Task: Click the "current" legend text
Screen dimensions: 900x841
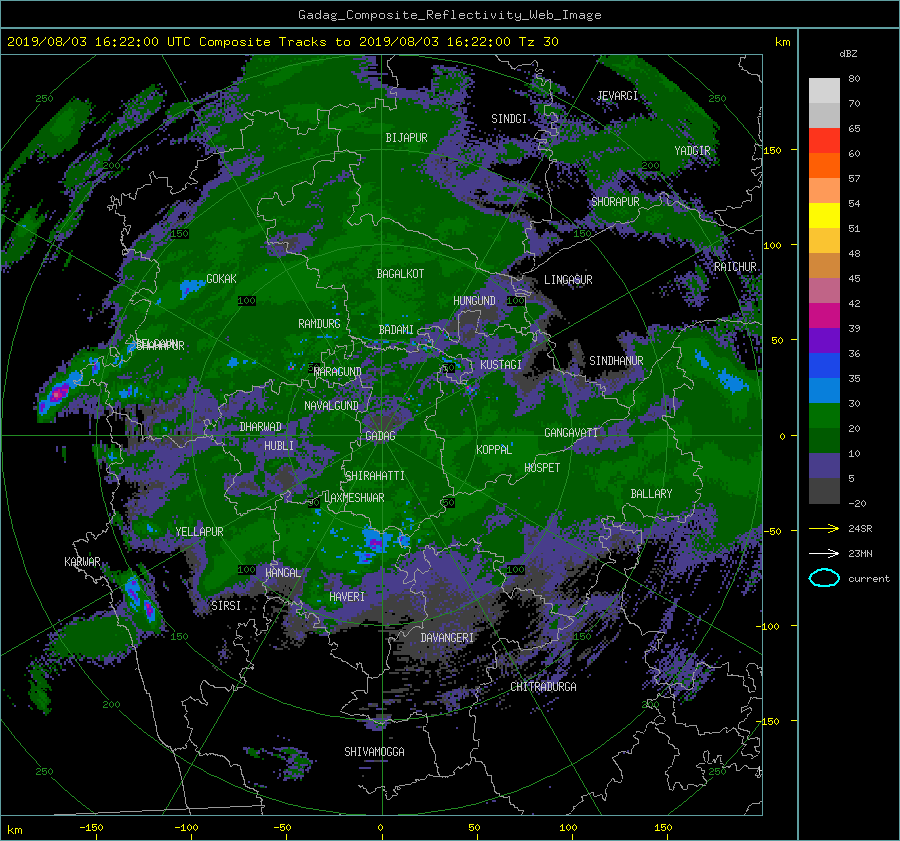Action: click(x=869, y=579)
